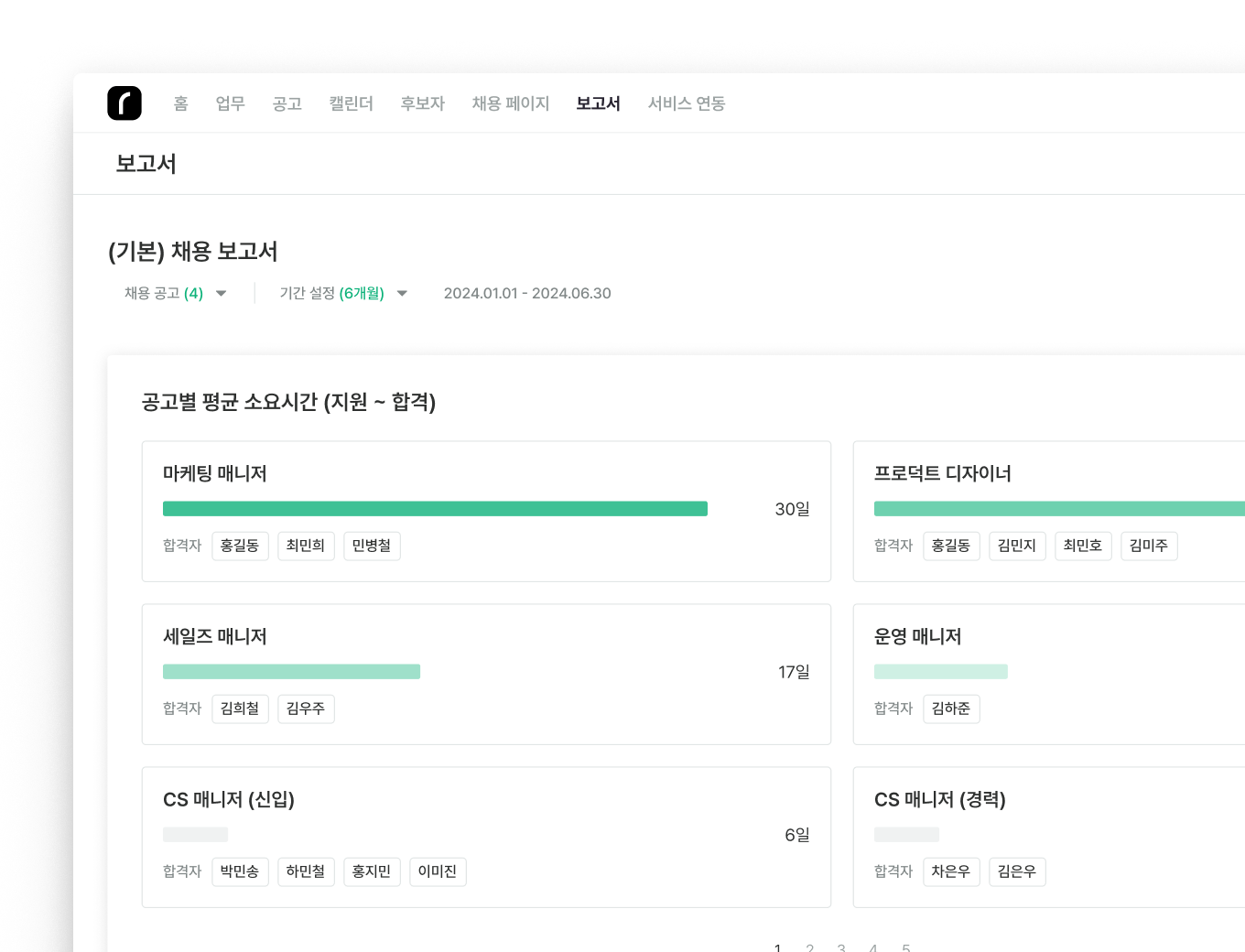Open the 기간 설정 (6개월) dropdown
1245x952 pixels.
tap(343, 293)
